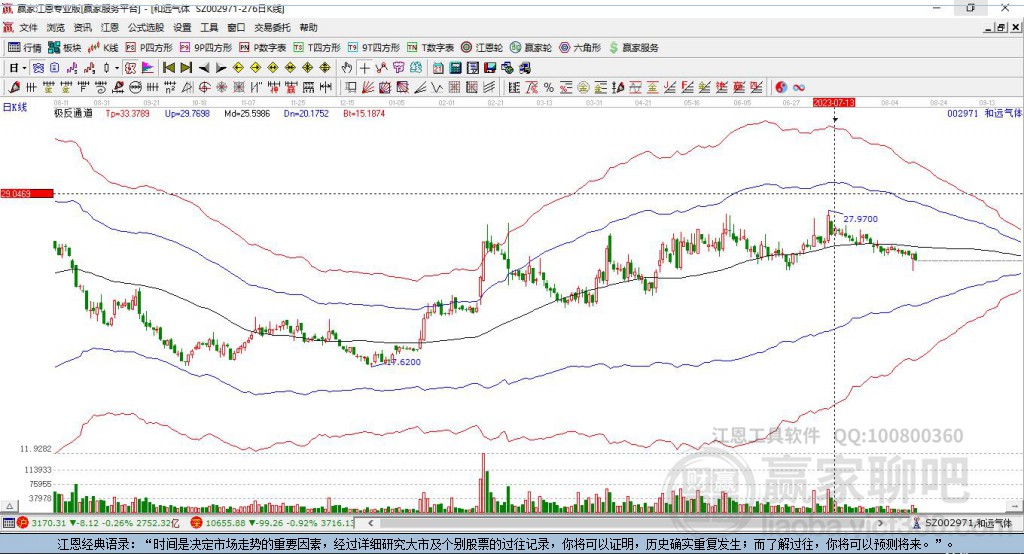Click the colorful flag icon
The image size is (1024, 554).
pos(148,68)
